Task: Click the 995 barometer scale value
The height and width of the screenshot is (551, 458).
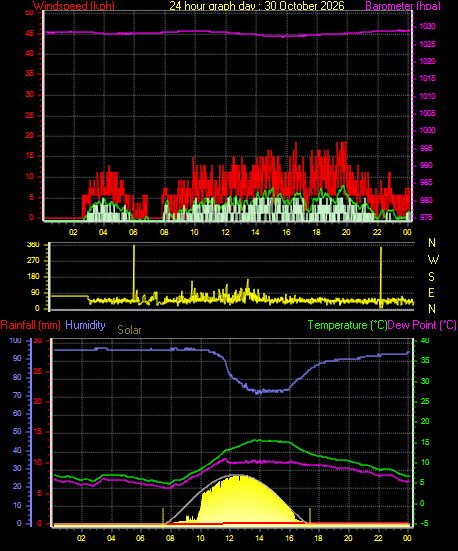Action: [426, 148]
